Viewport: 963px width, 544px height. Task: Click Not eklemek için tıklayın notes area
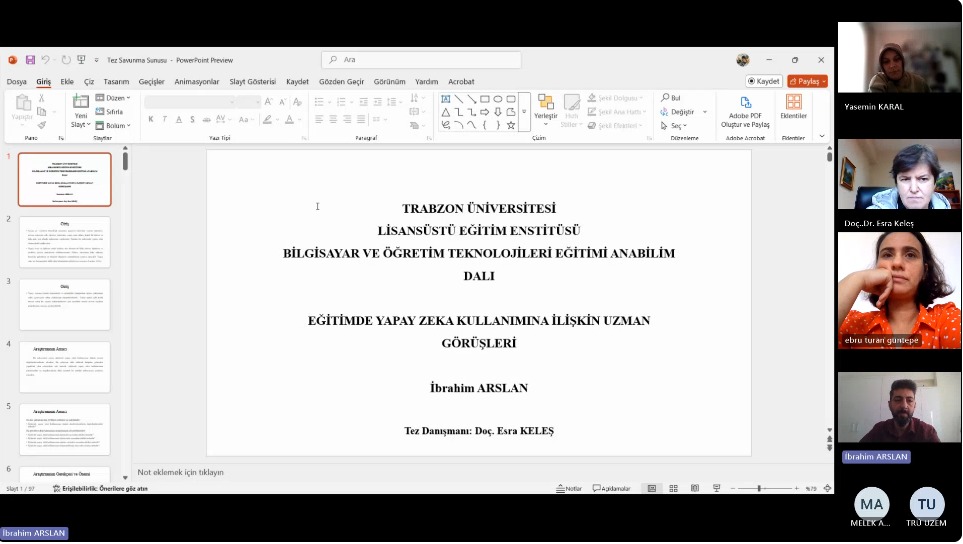pyautogui.click(x=181, y=472)
